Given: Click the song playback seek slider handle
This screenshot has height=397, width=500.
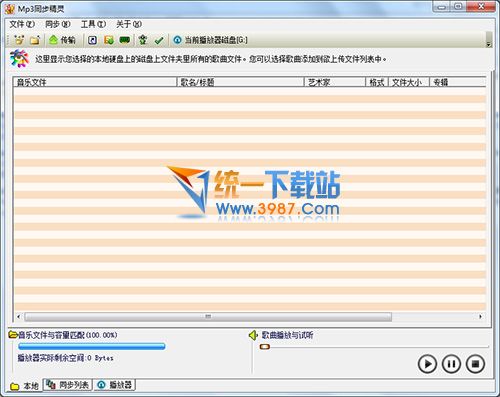Looking at the screenshot, I should [x=265, y=347].
